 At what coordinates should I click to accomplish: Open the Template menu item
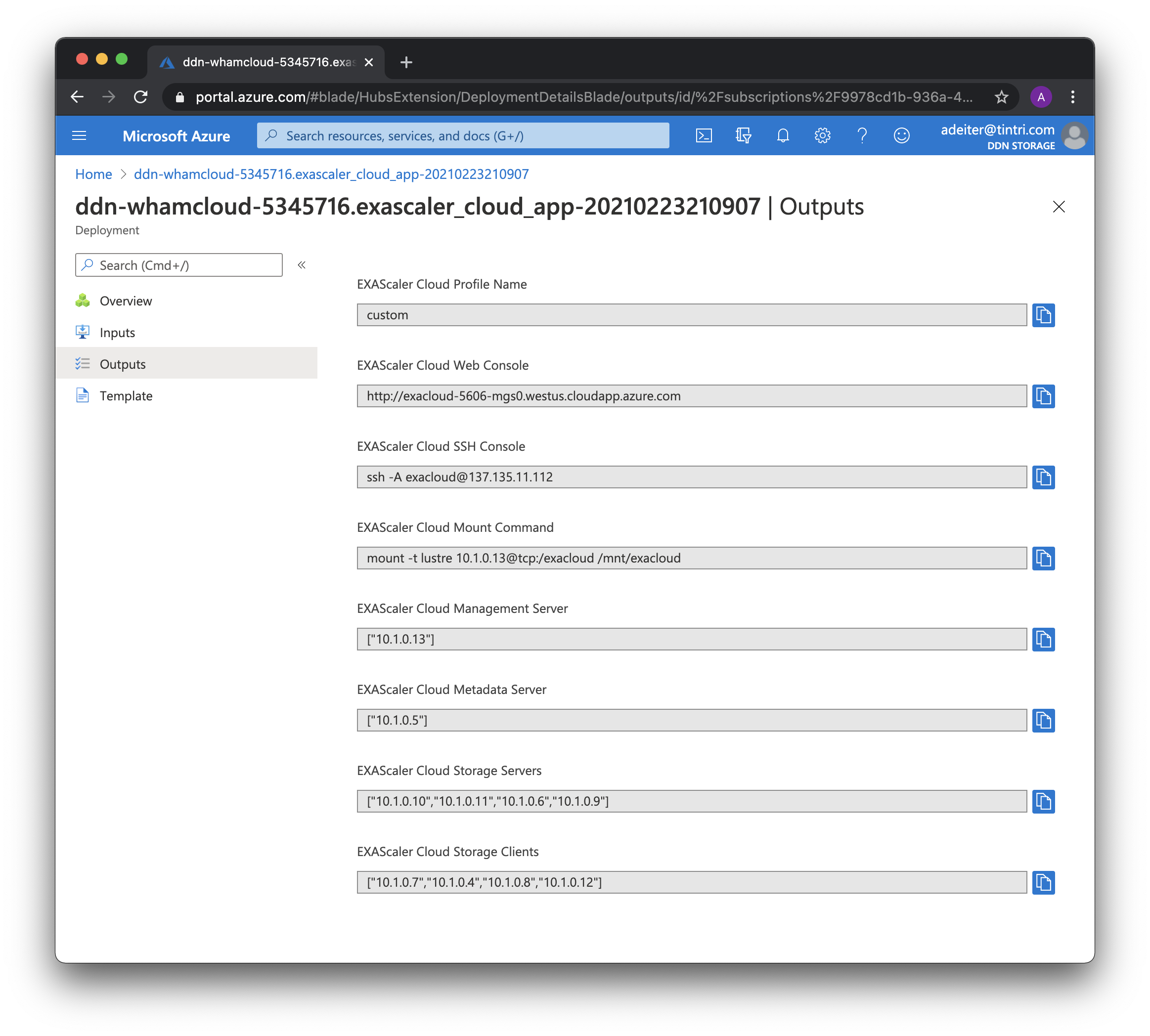126,396
